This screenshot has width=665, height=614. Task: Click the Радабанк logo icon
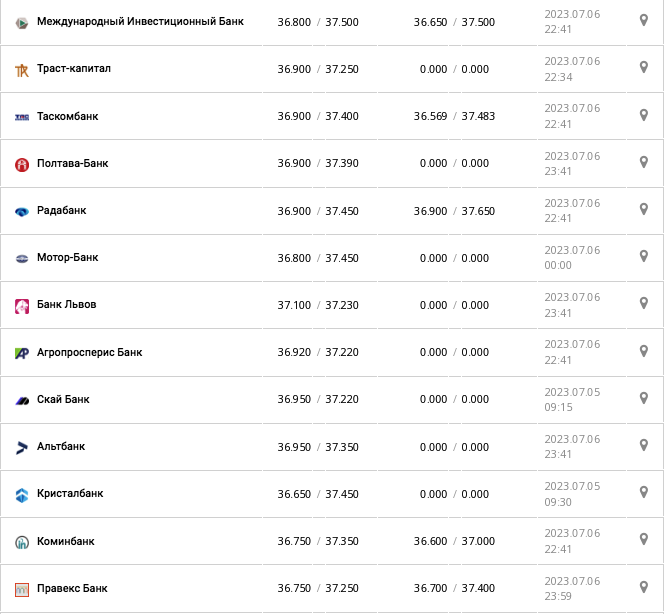click(x=22, y=211)
